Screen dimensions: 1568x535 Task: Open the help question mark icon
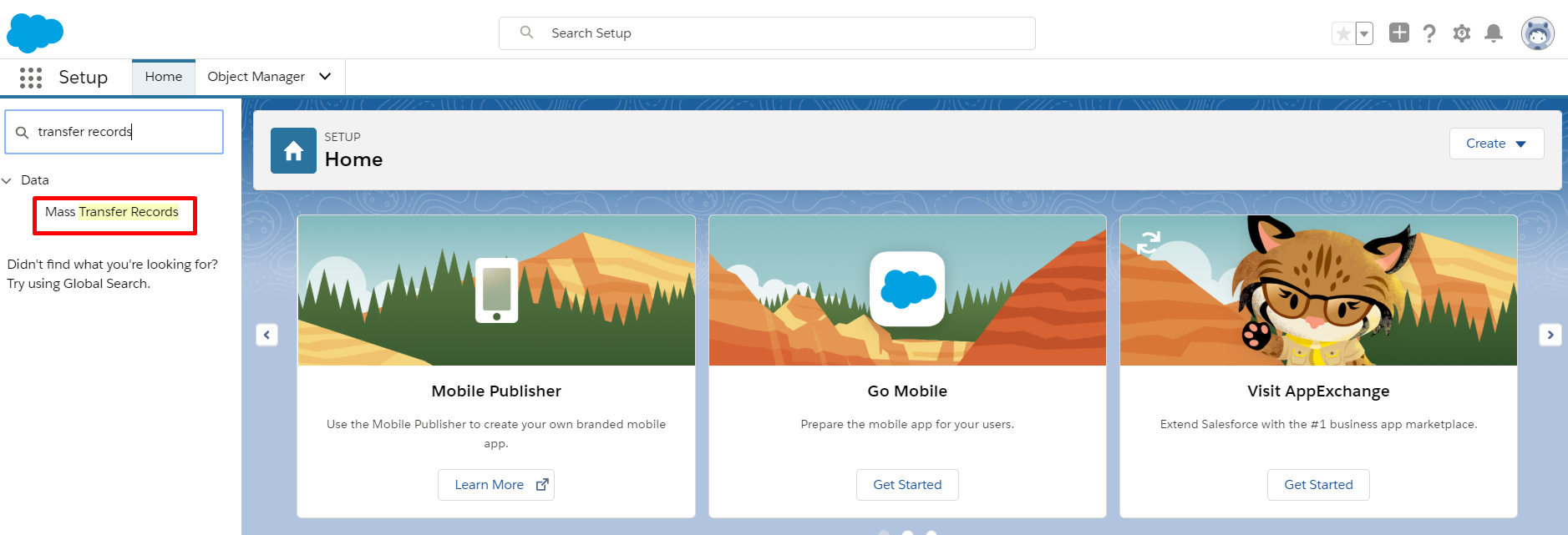1429,33
